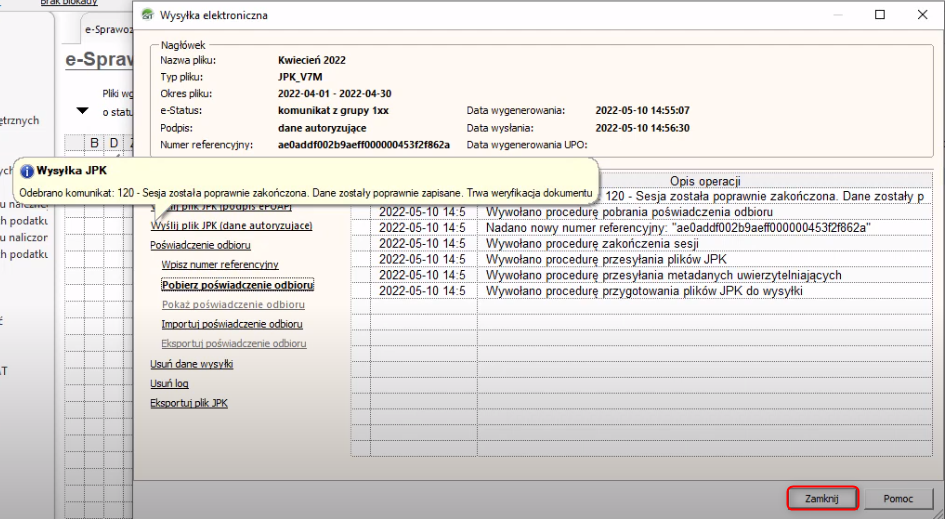Image resolution: width=945 pixels, height=519 pixels.
Task: Open Pomoc help button
Action: point(898,499)
